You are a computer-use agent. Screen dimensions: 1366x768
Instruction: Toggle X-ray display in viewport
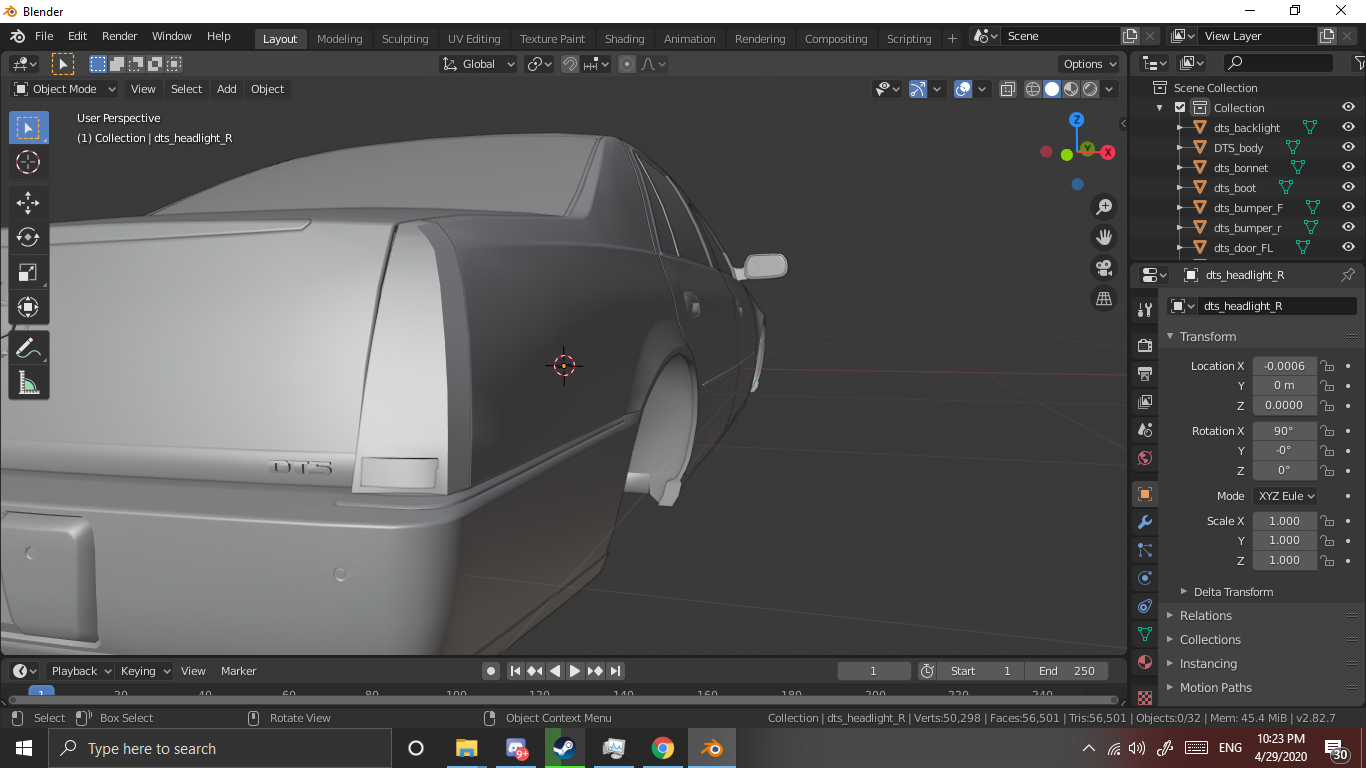coord(1007,89)
